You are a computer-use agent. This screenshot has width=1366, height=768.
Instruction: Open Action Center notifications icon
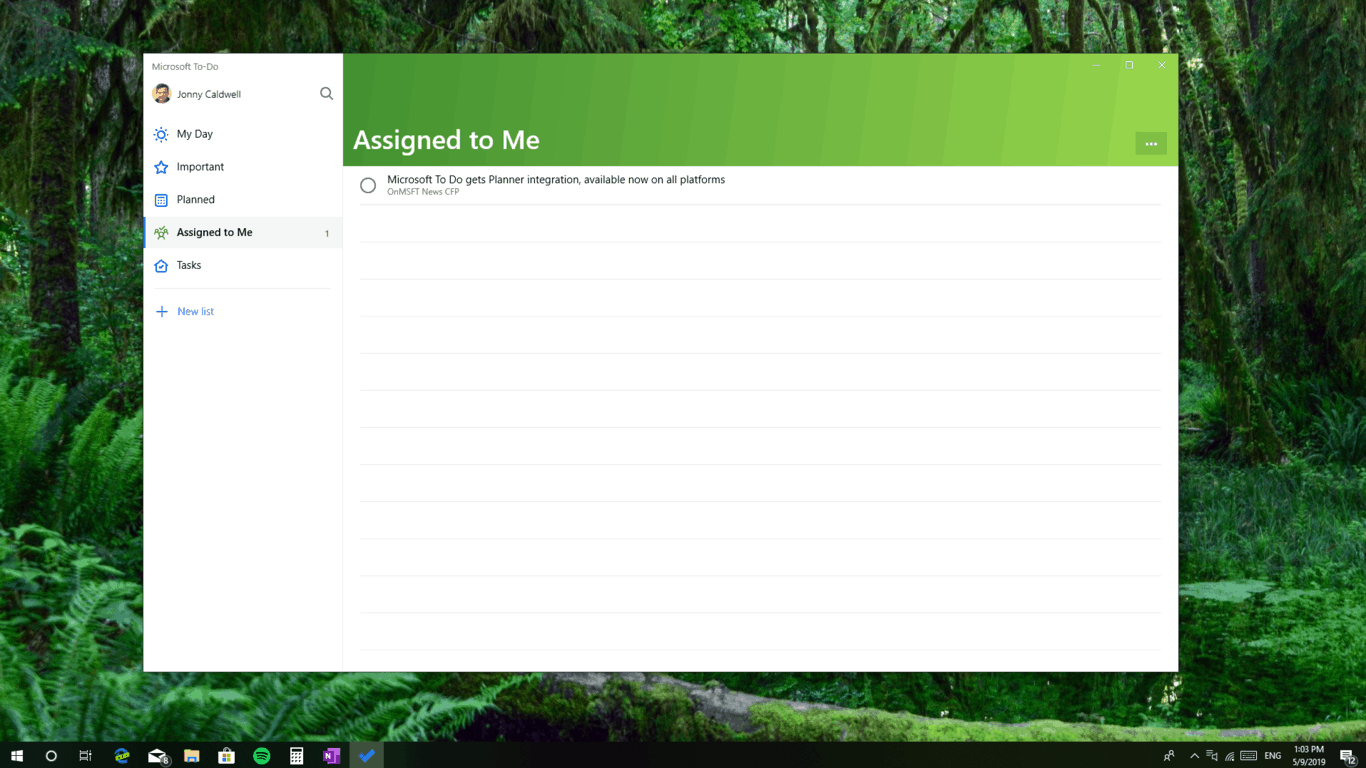pos(1348,756)
